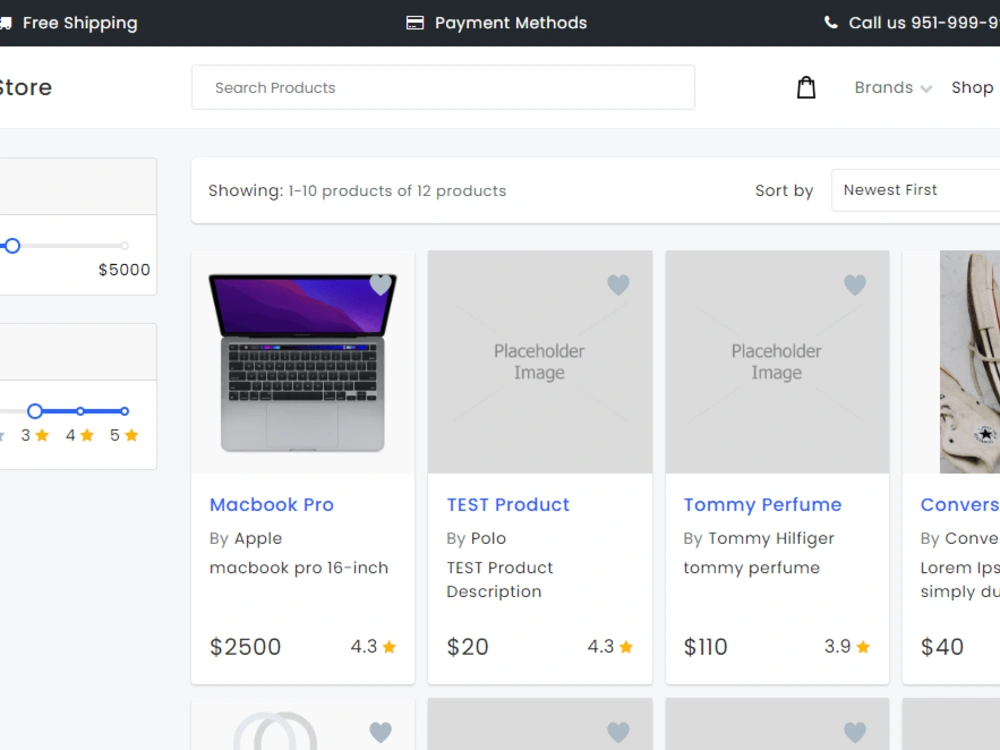The image size is (1000, 750).
Task: Open the Macbook Pro product link
Action: [271, 504]
